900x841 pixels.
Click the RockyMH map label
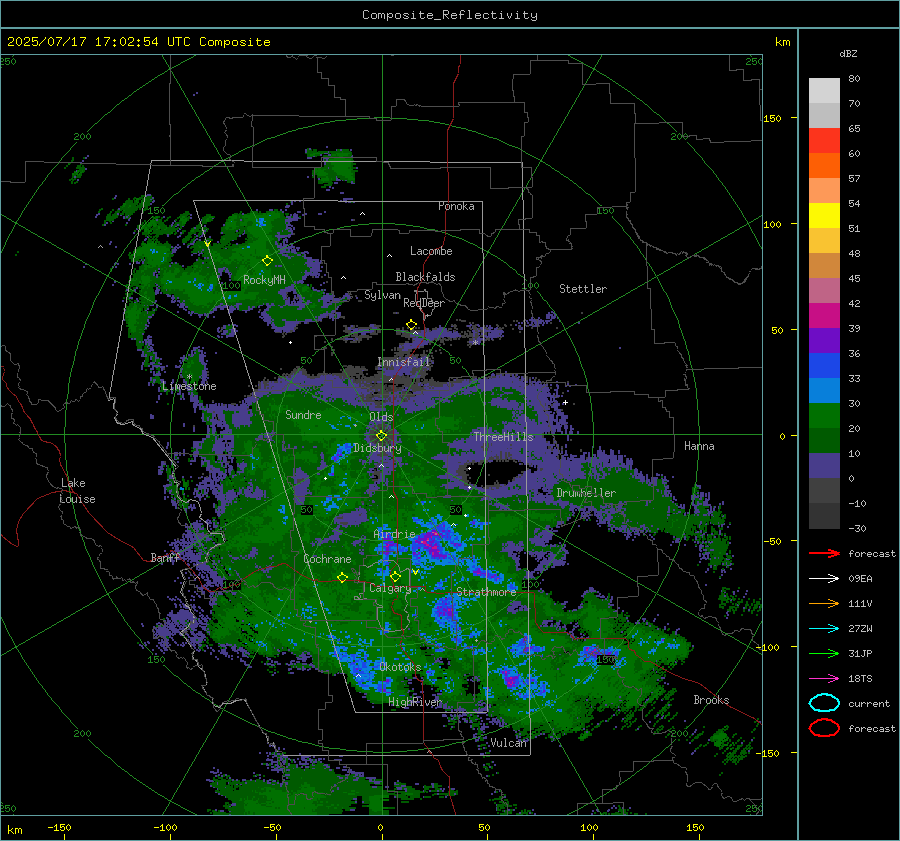[x=264, y=280]
